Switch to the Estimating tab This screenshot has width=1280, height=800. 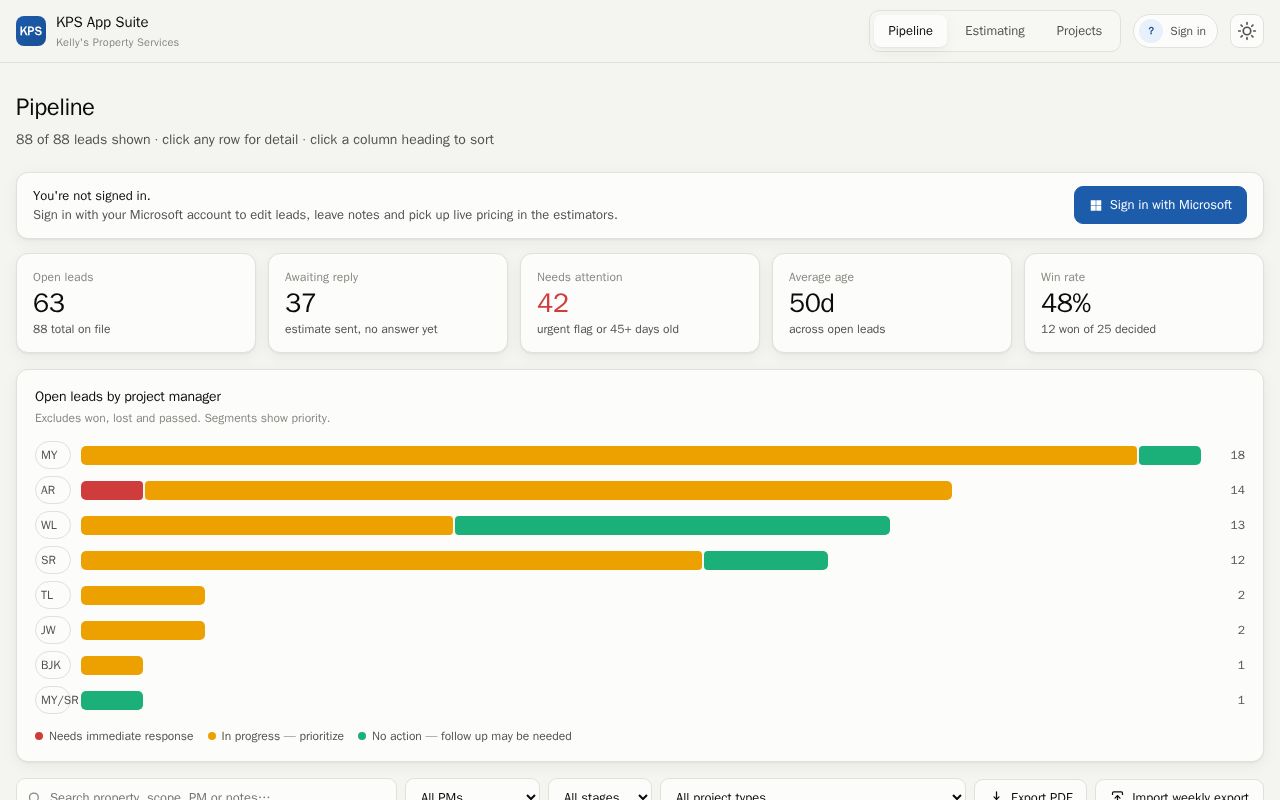coord(995,31)
